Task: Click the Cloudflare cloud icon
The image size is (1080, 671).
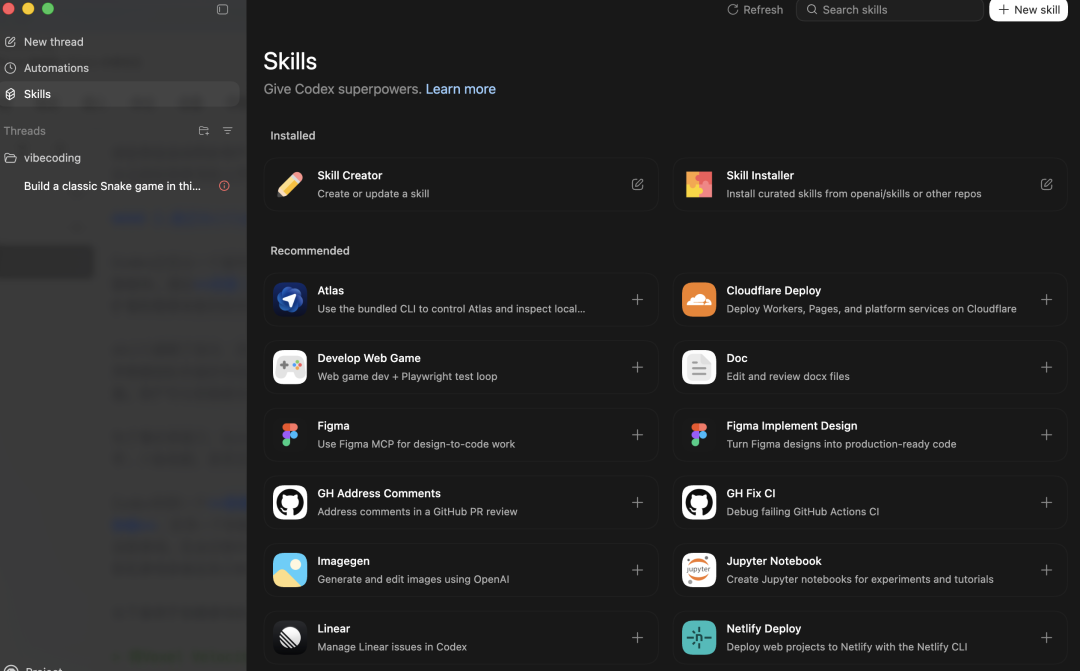Action: [x=699, y=300]
